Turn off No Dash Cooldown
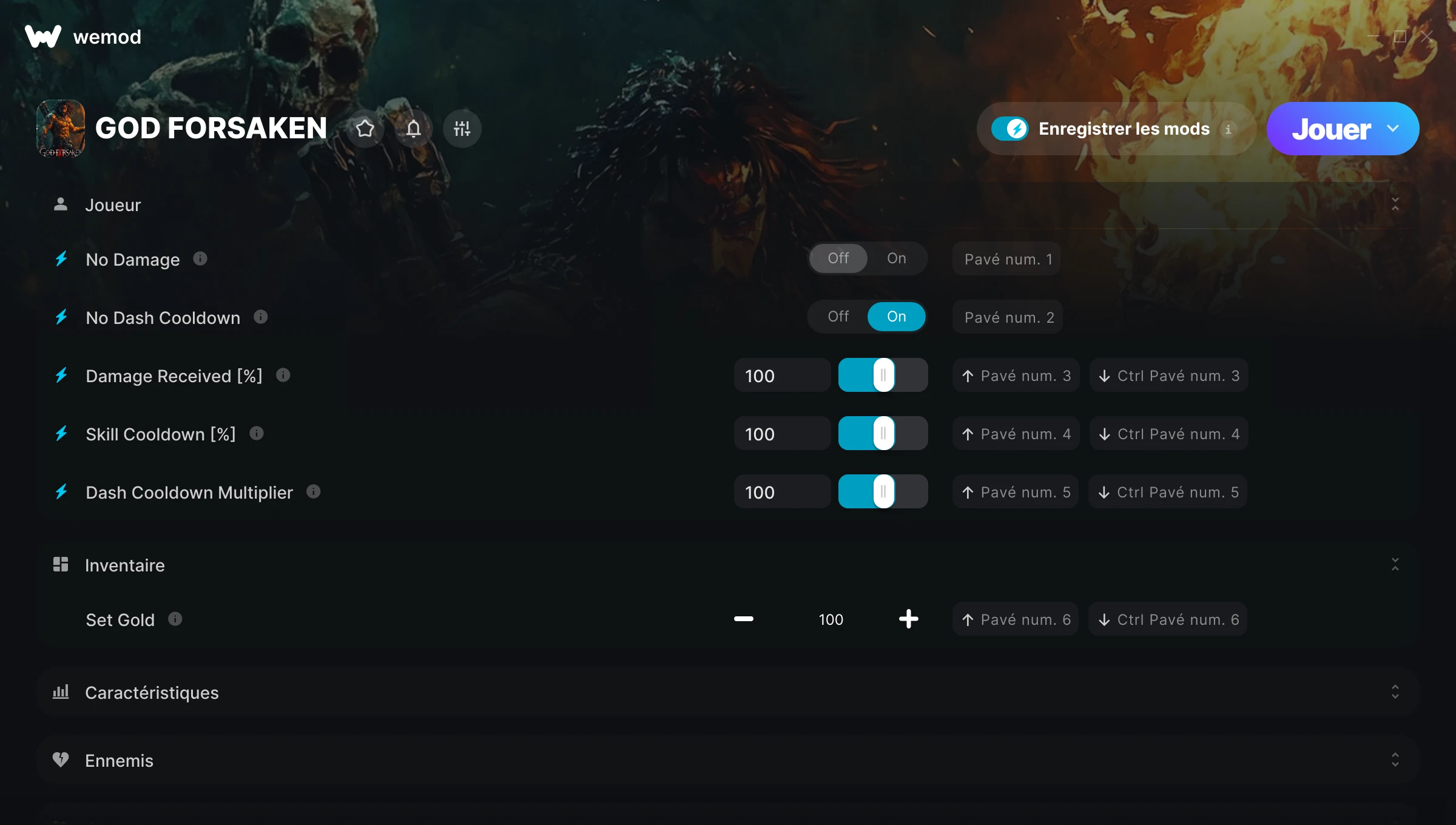Screen dimensions: 1456x825 click(838, 316)
